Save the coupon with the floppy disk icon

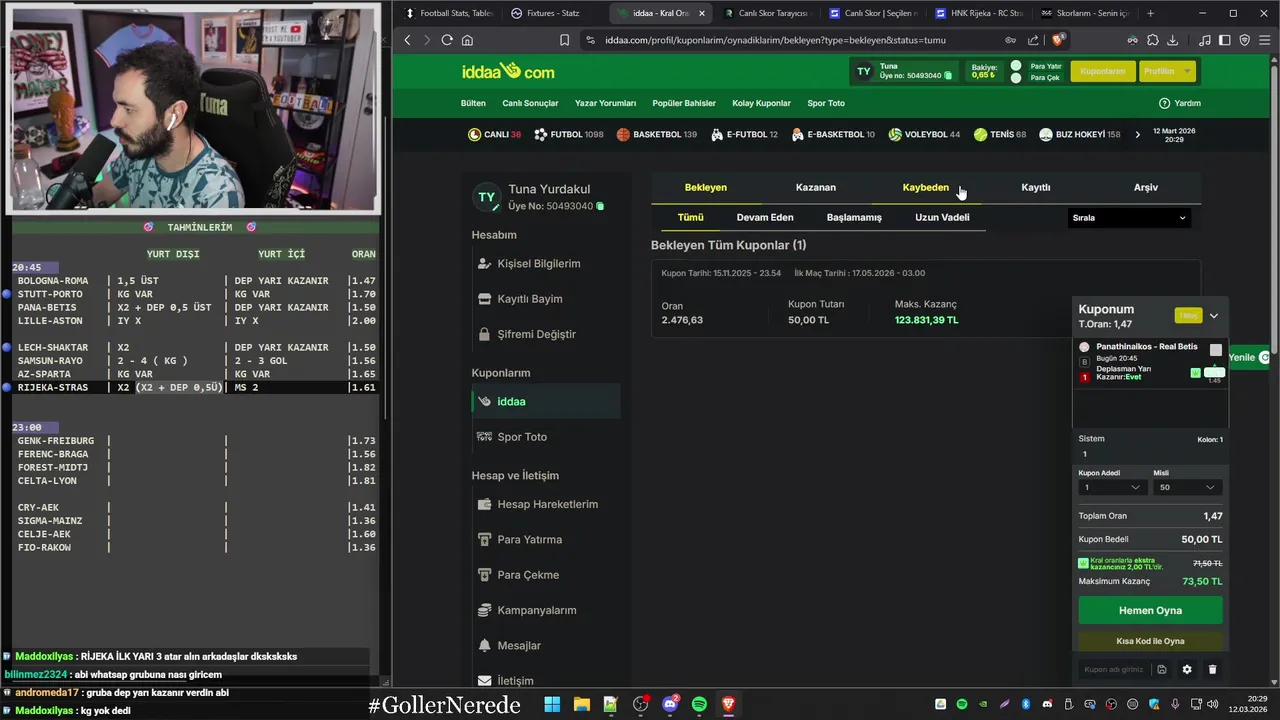tap(1162, 670)
